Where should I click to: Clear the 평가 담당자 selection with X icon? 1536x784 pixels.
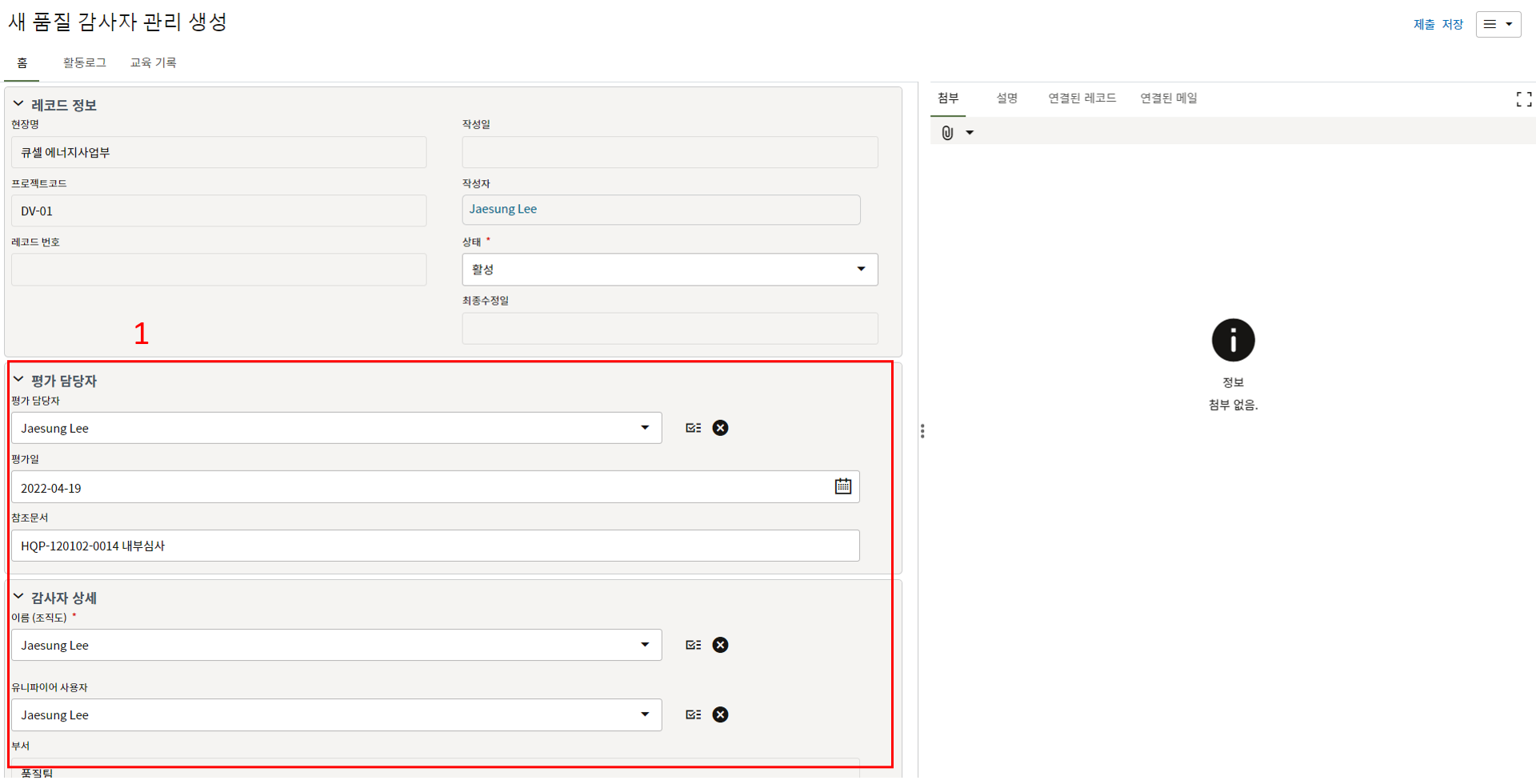pos(720,428)
